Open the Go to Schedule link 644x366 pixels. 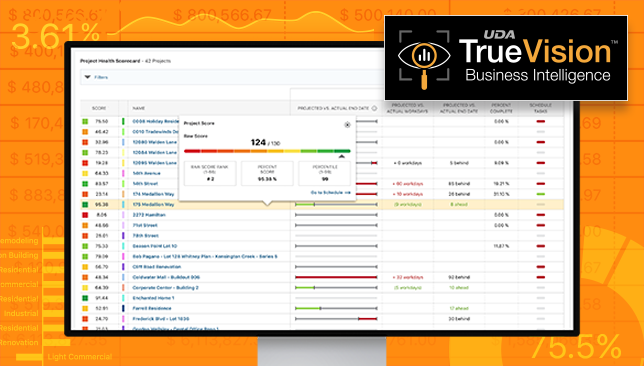[x=331, y=192]
